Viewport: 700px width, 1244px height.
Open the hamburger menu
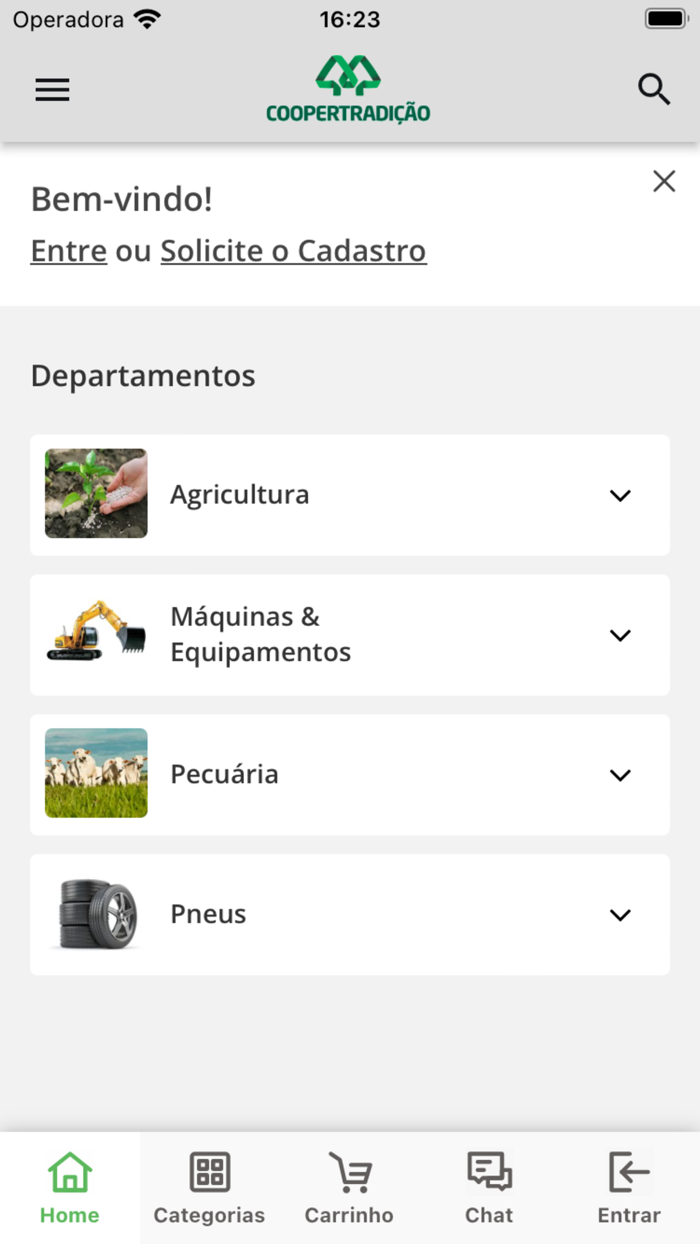click(52, 90)
